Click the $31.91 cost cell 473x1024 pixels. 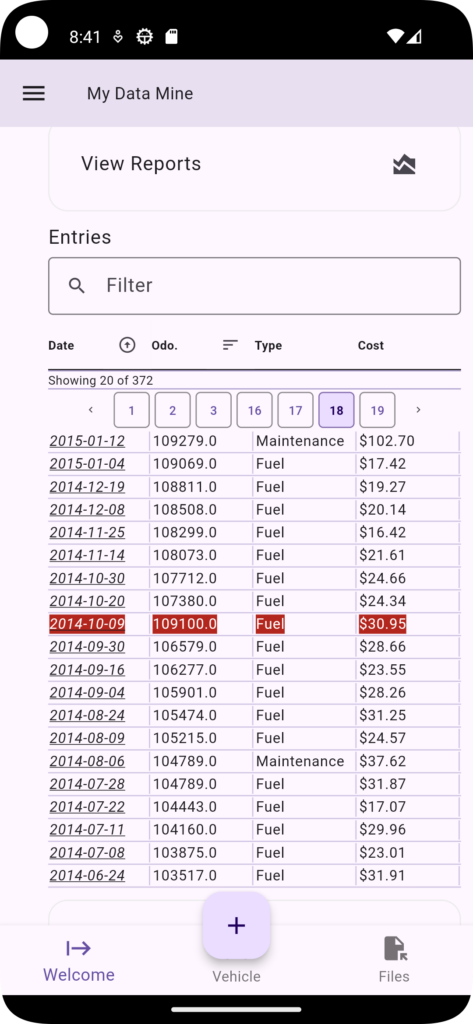[x=382, y=875]
